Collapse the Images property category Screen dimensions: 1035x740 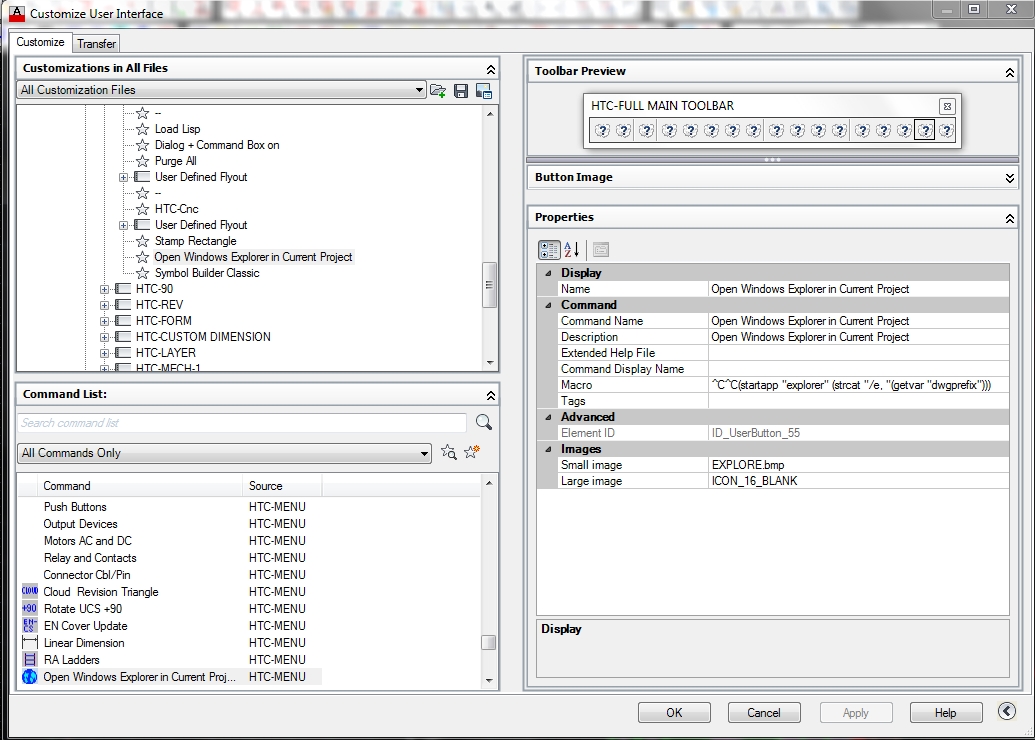pos(549,449)
